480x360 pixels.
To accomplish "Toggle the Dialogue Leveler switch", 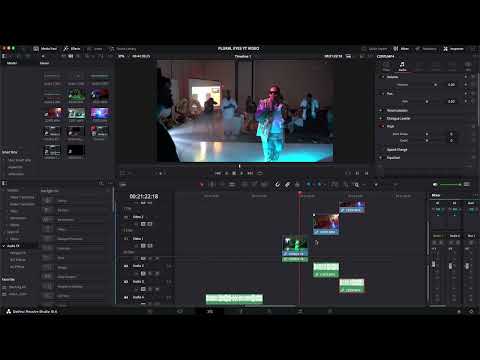I will click(x=382, y=118).
